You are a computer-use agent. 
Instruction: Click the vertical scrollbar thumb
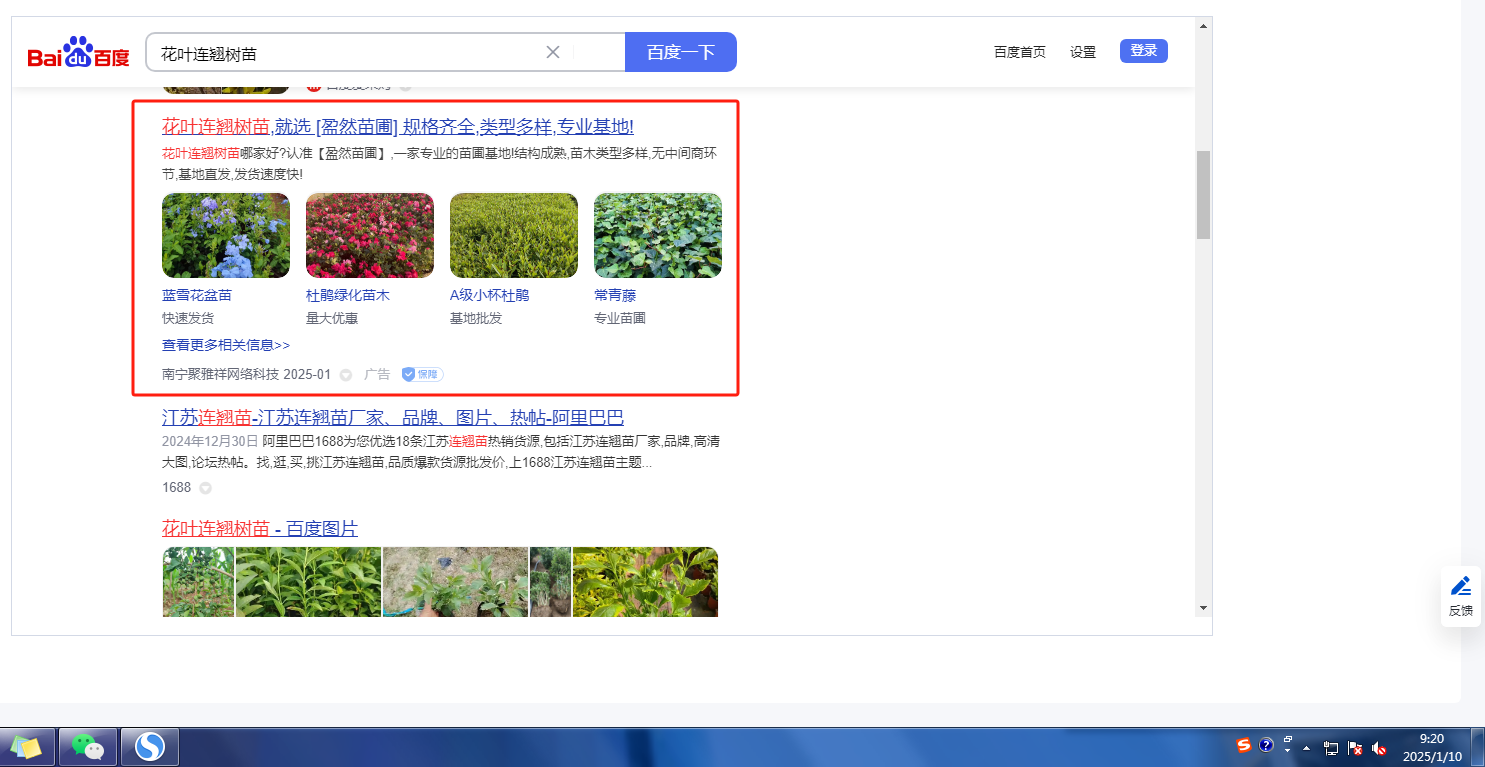point(1203,195)
